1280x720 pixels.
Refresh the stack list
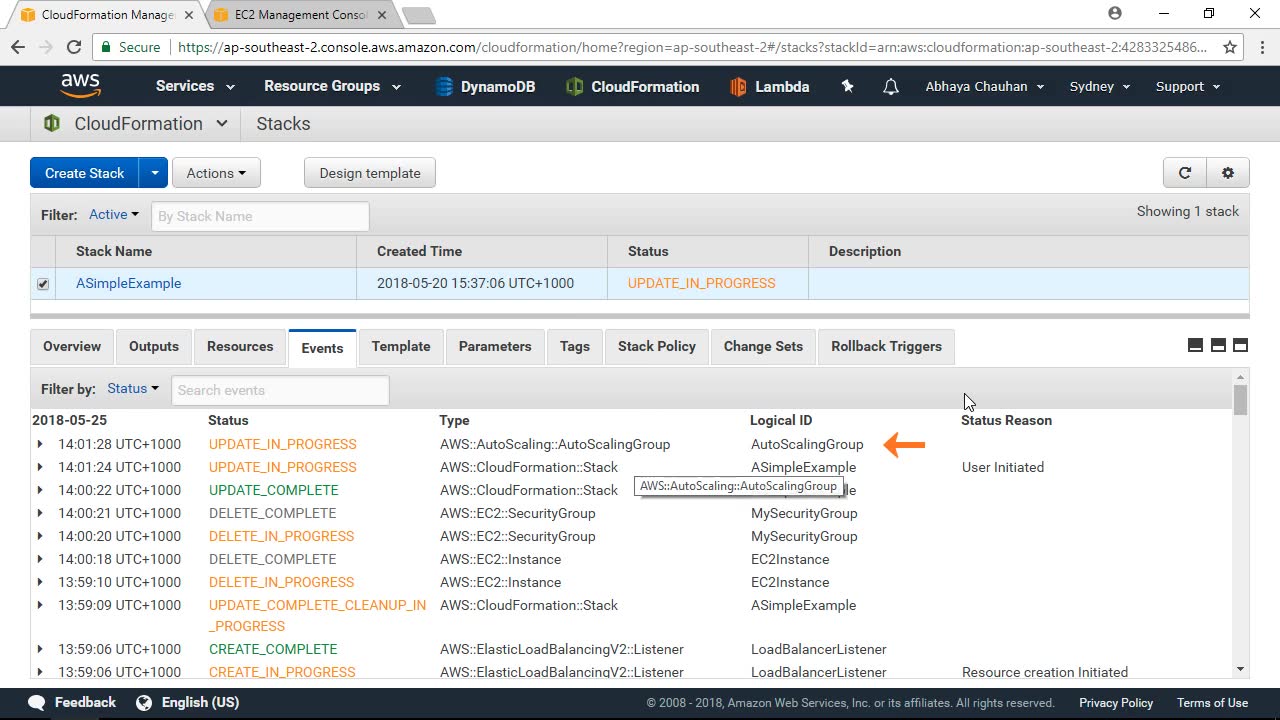click(1185, 173)
